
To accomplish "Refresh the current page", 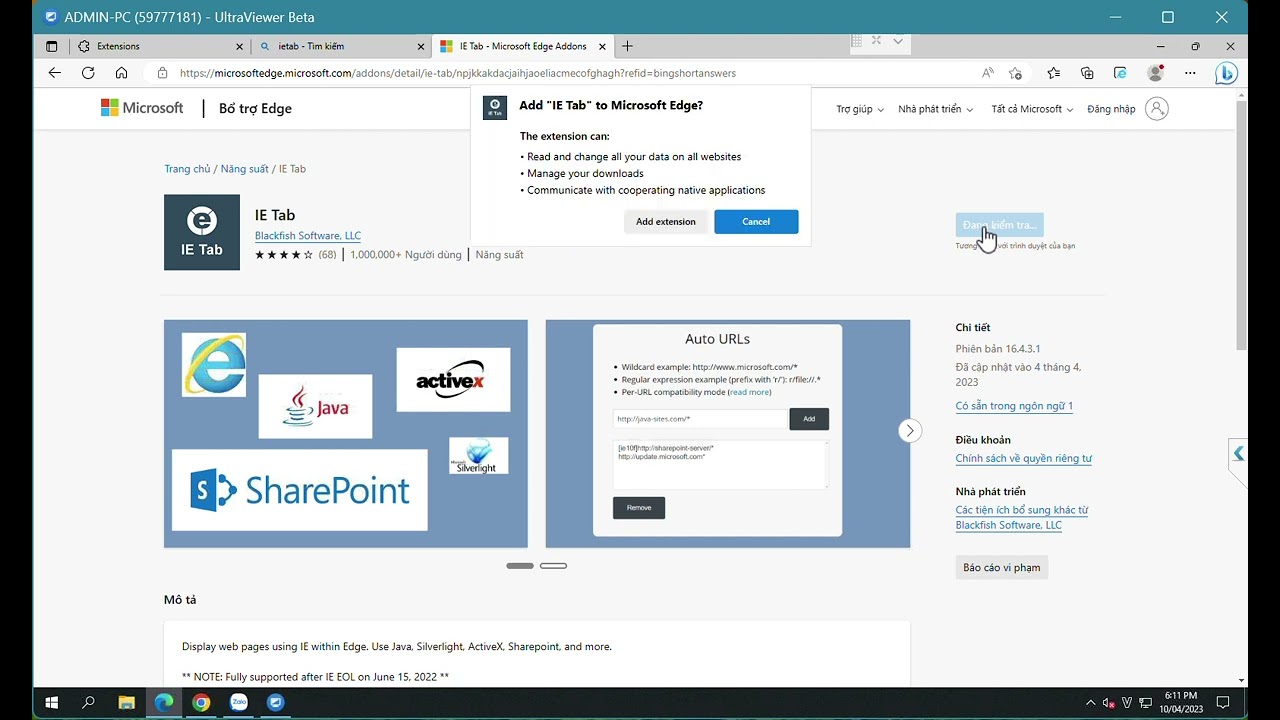I will coord(88,73).
